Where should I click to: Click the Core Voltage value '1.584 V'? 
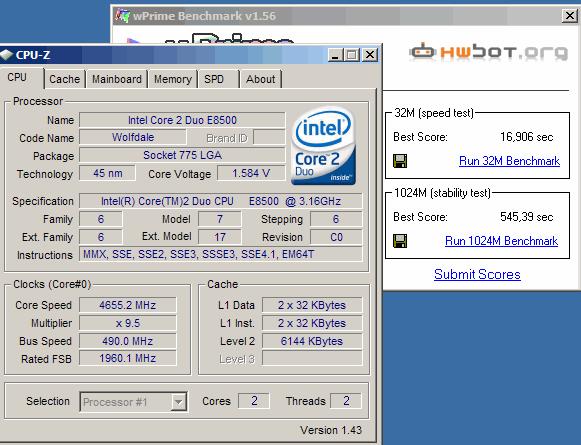(x=251, y=173)
